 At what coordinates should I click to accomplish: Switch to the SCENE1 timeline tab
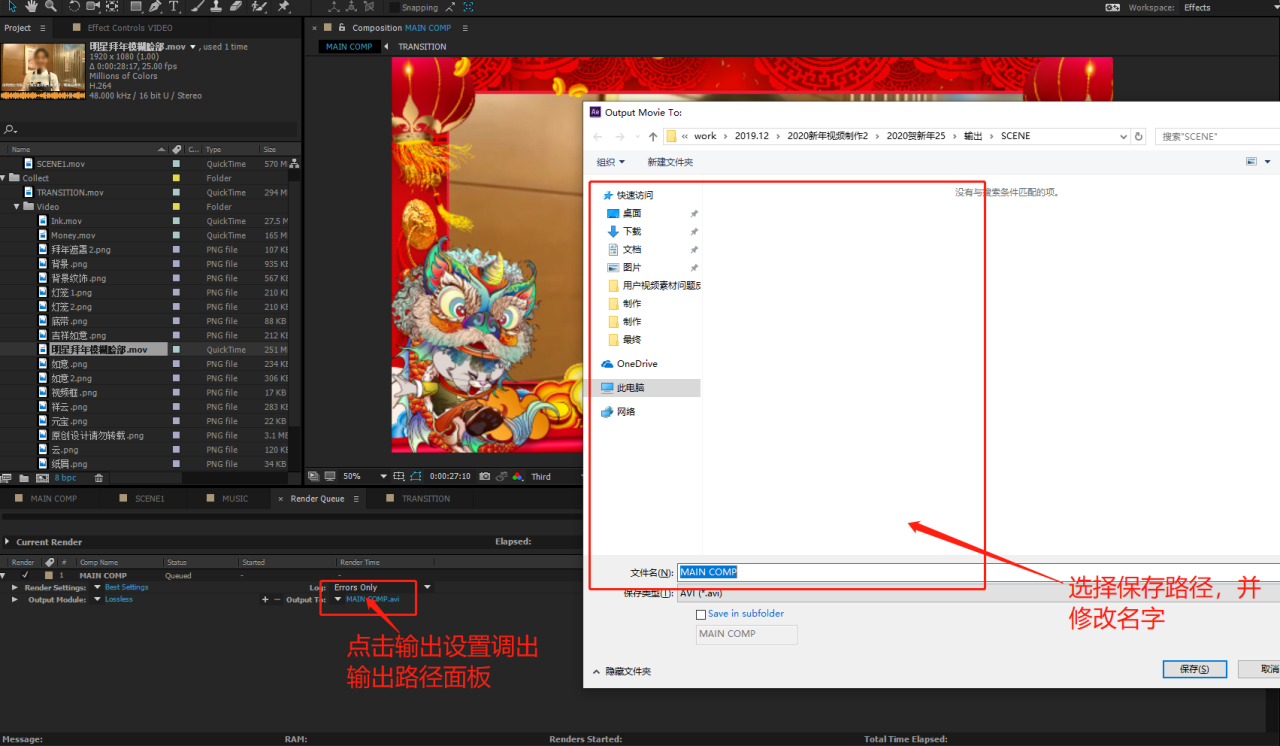[150, 498]
